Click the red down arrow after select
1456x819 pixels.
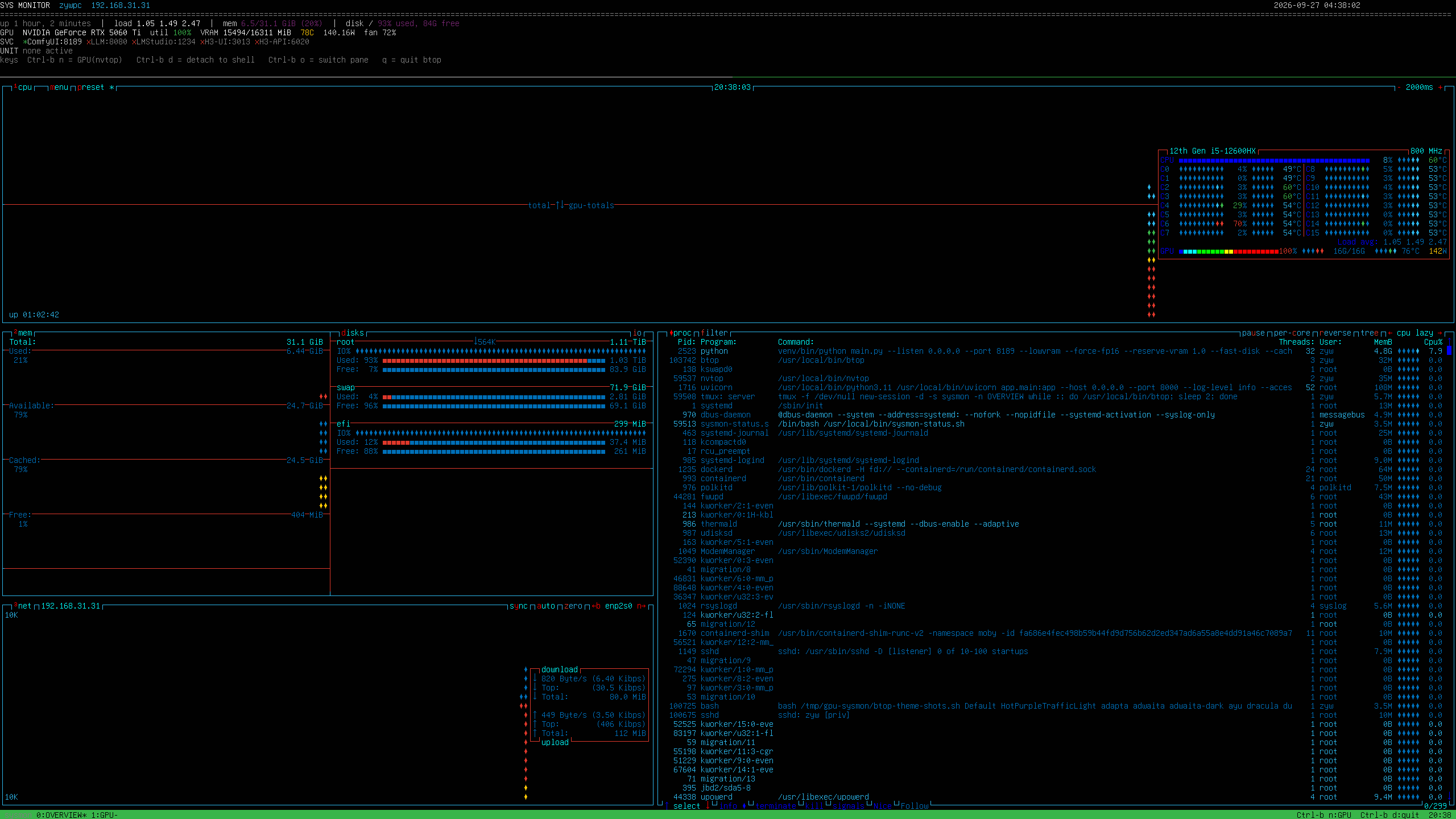[x=708, y=806]
